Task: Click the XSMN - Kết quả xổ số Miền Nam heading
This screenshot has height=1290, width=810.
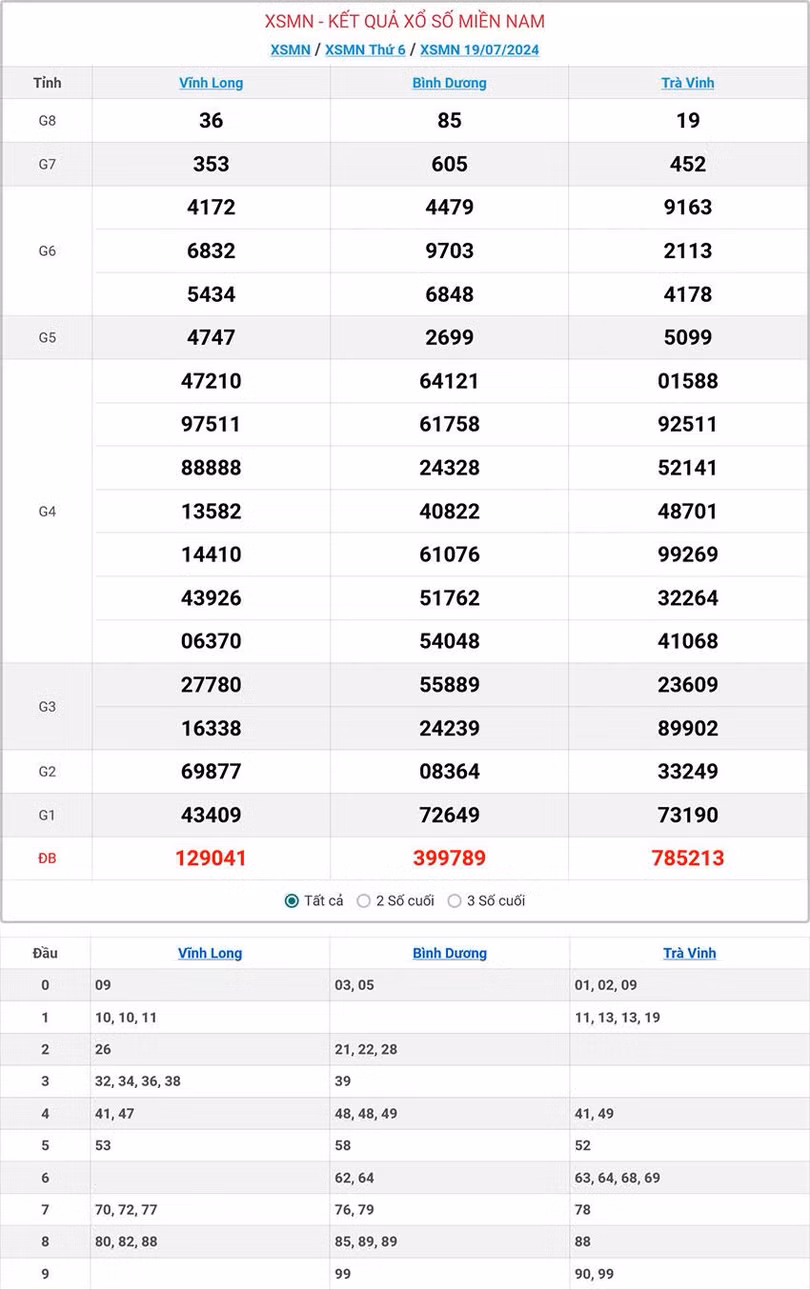Action: pos(405,21)
